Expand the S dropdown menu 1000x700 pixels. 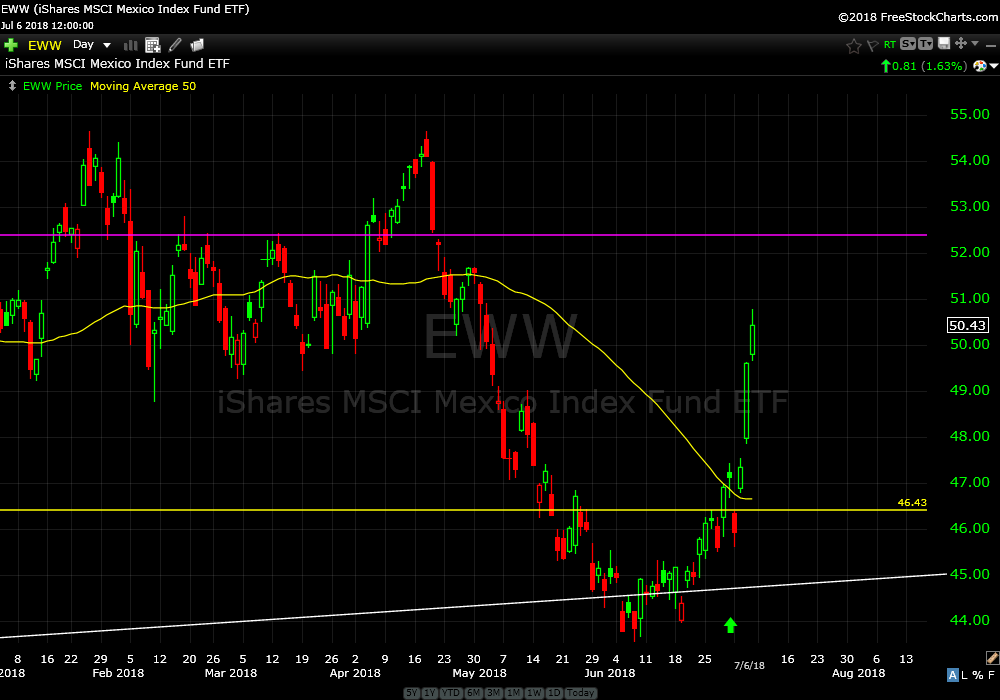click(x=907, y=44)
